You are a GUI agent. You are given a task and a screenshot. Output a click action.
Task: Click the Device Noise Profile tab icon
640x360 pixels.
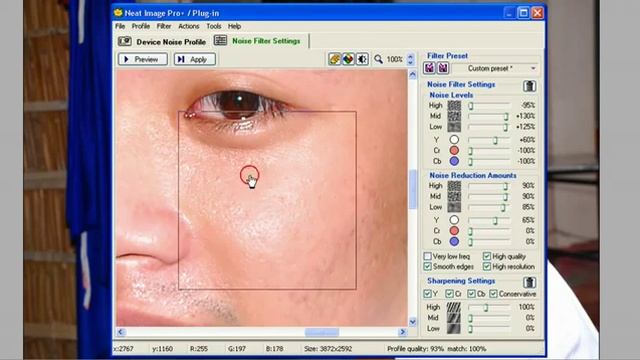(124, 41)
